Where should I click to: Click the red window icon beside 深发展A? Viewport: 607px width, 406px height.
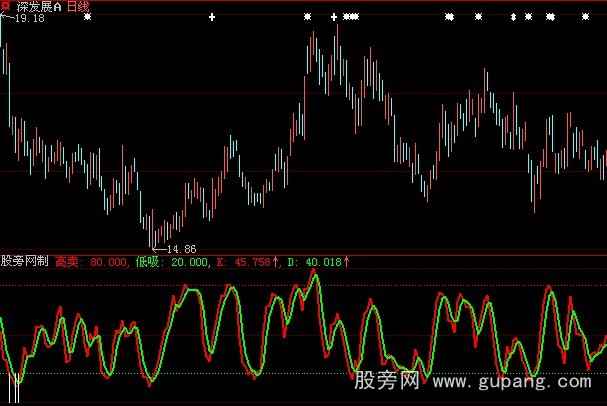(x=7, y=6)
